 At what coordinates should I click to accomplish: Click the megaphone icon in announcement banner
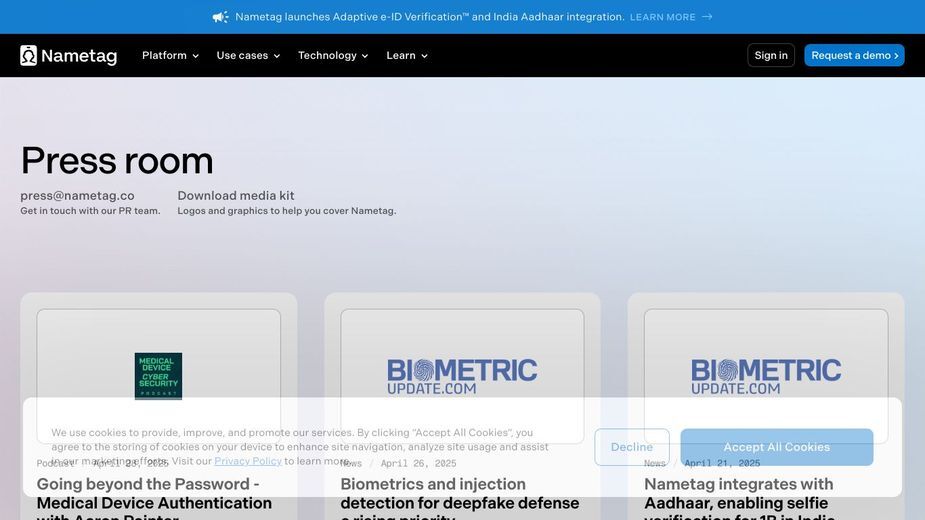pos(221,17)
